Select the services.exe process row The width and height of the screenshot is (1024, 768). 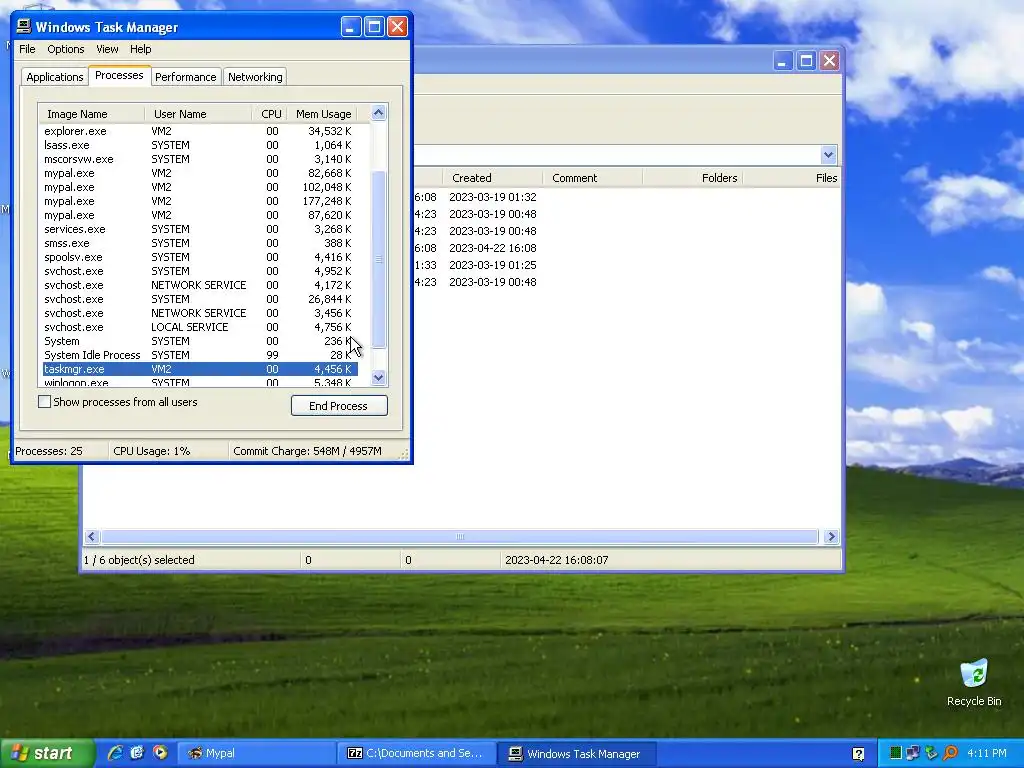[199, 229]
